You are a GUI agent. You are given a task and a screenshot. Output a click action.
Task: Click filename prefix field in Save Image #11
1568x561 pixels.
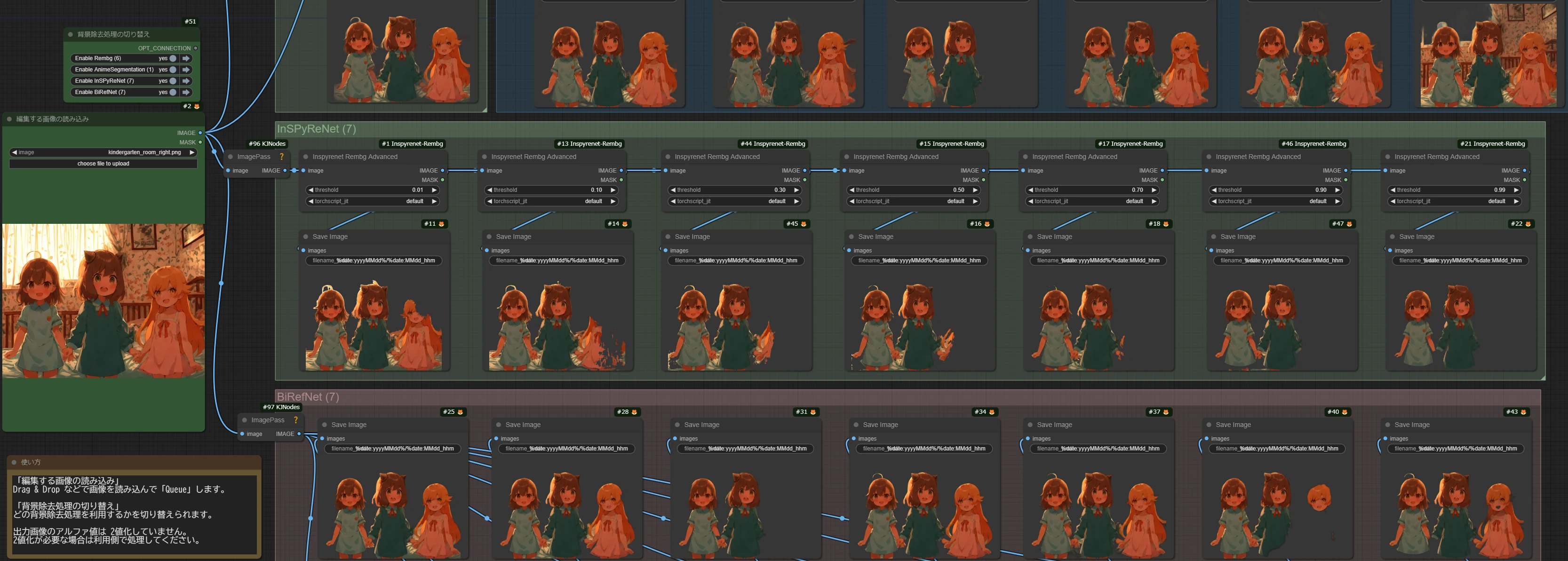tap(373, 261)
